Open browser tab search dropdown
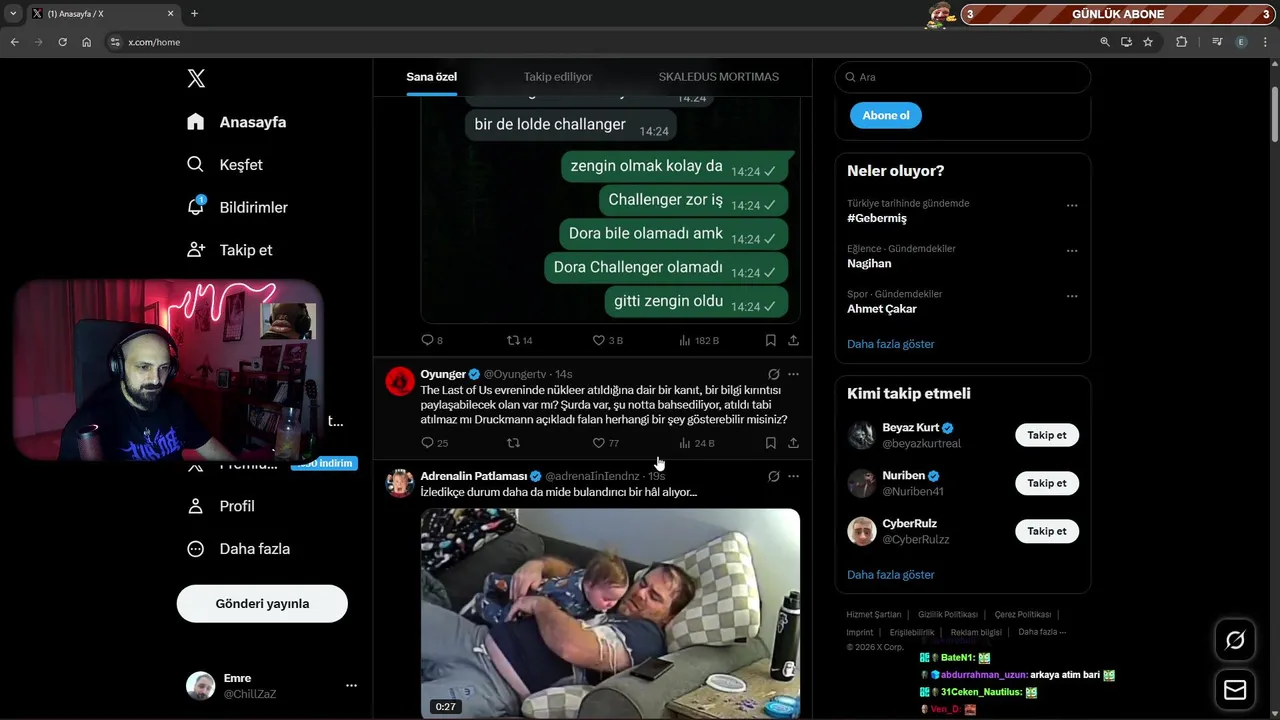This screenshot has width=1280, height=720. click(13, 13)
